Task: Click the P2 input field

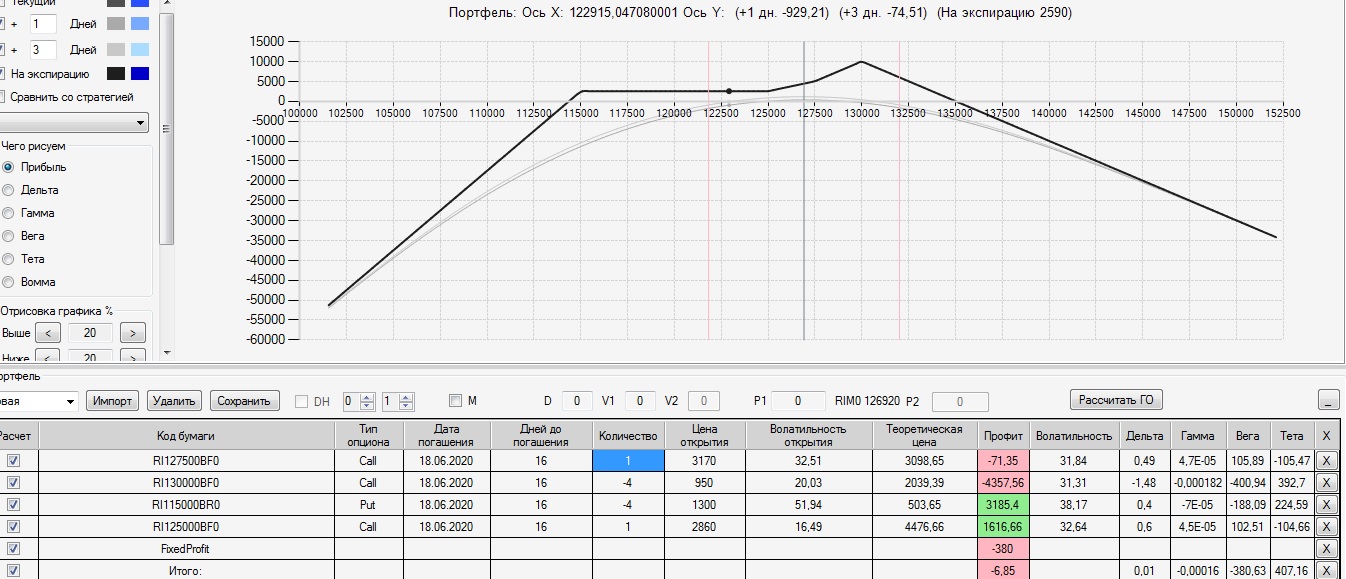Action: point(960,401)
